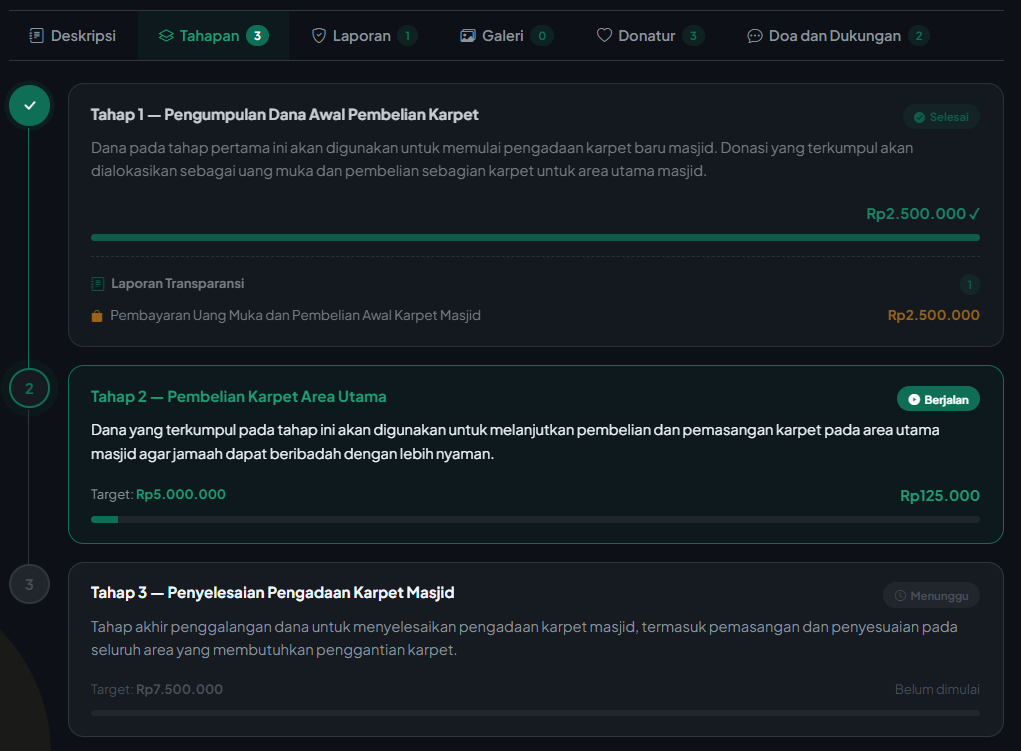Click the Tahap 2 description paragraph
This screenshot has width=1021, height=751.
515,442
